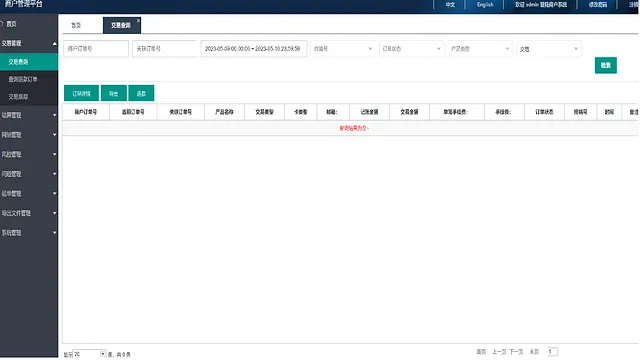Click the green 导出 export button

tap(113, 93)
